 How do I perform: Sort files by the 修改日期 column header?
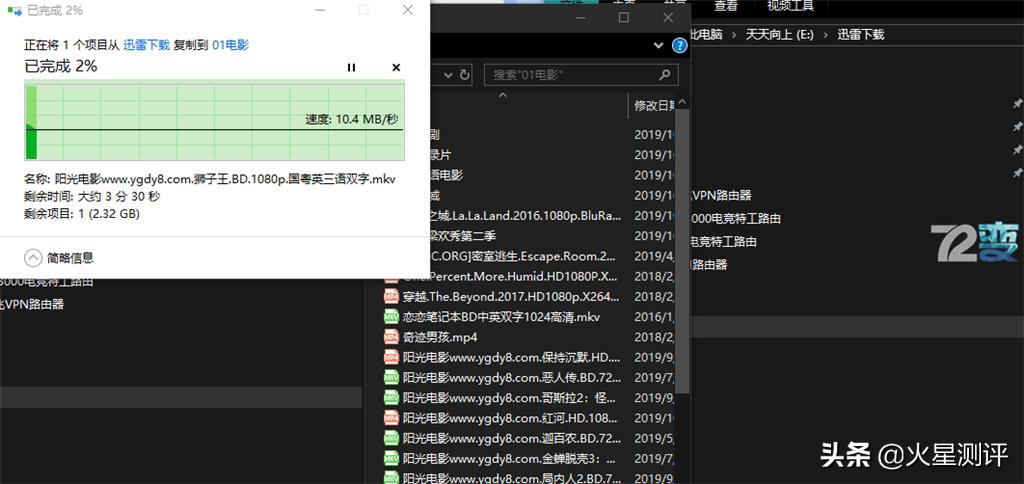654,106
